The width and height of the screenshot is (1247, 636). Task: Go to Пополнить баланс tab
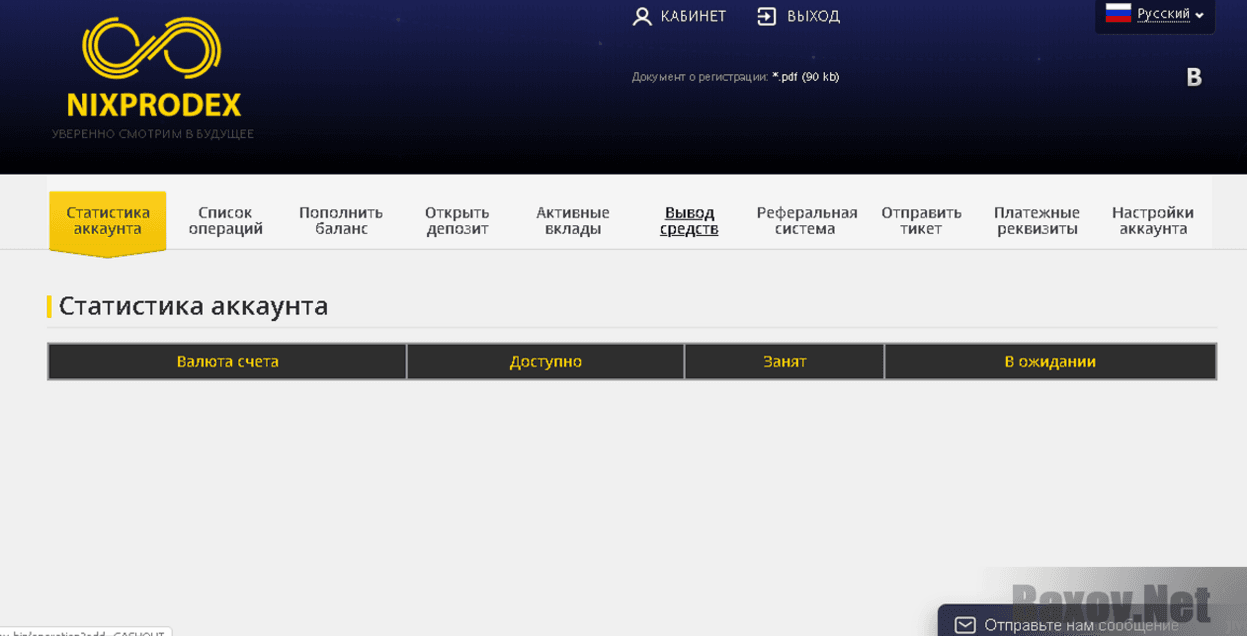(341, 221)
